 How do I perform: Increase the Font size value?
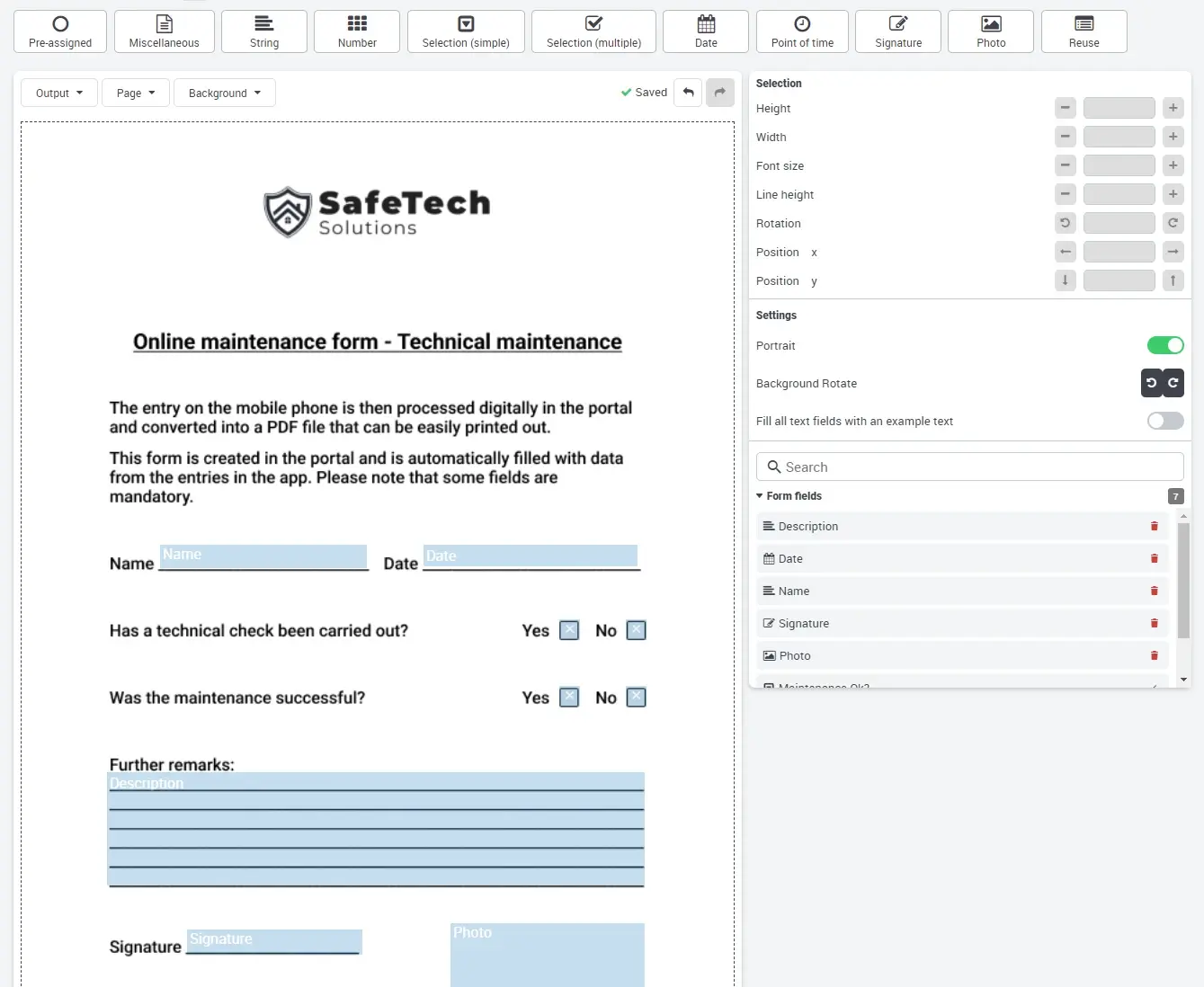[1173, 165]
